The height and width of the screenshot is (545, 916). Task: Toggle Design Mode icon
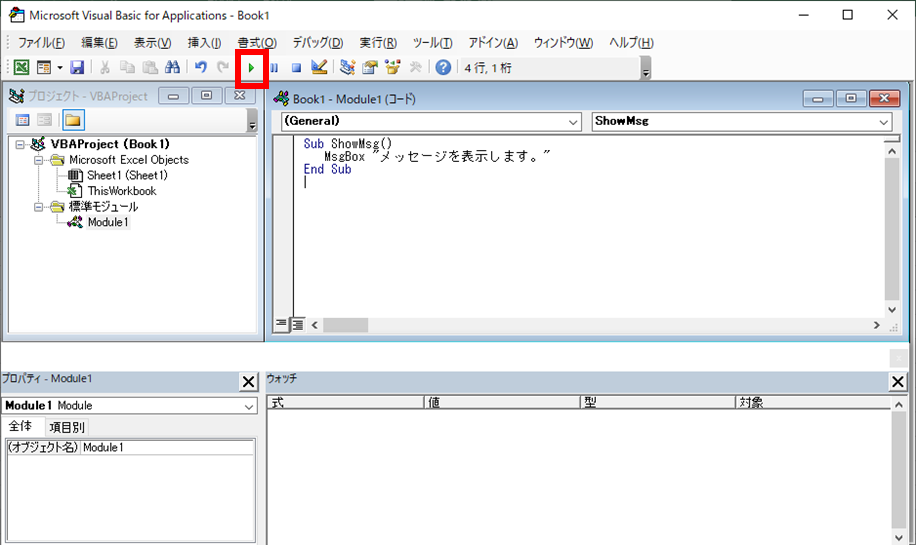pos(319,68)
